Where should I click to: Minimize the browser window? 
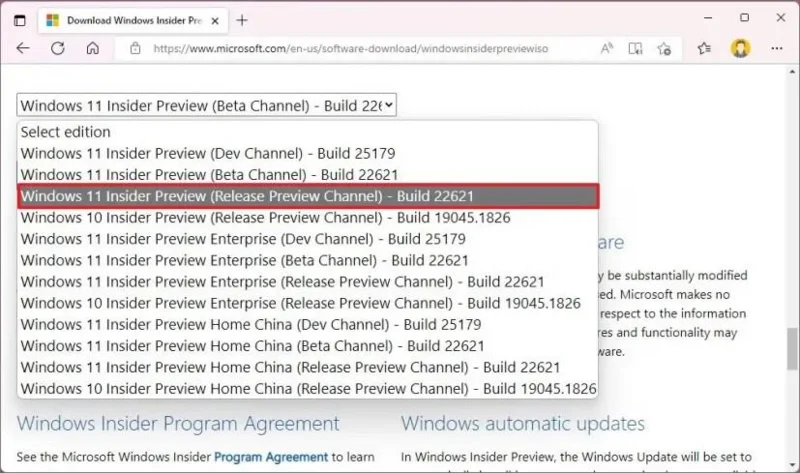(708, 18)
